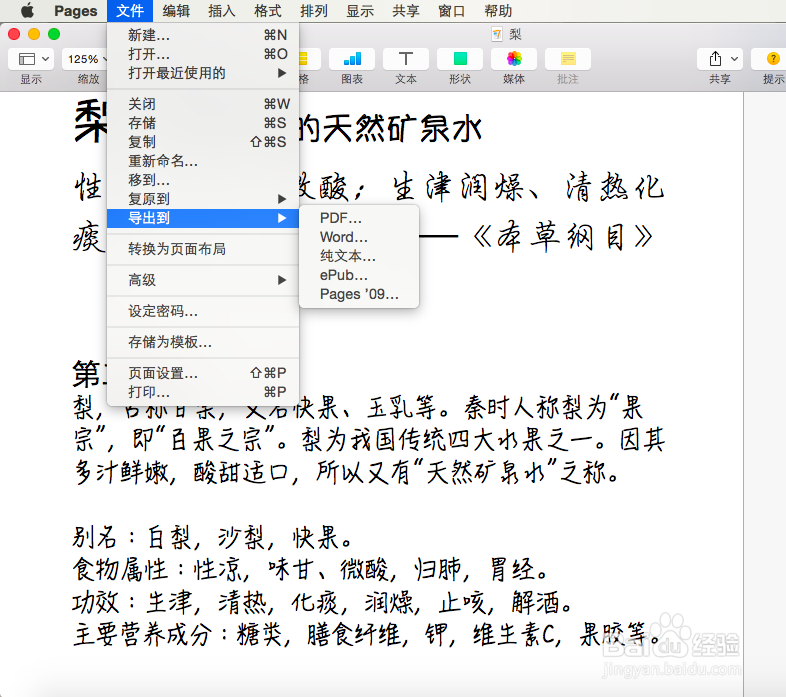Open the 排列 menu
This screenshot has width=786, height=697.
314,11
